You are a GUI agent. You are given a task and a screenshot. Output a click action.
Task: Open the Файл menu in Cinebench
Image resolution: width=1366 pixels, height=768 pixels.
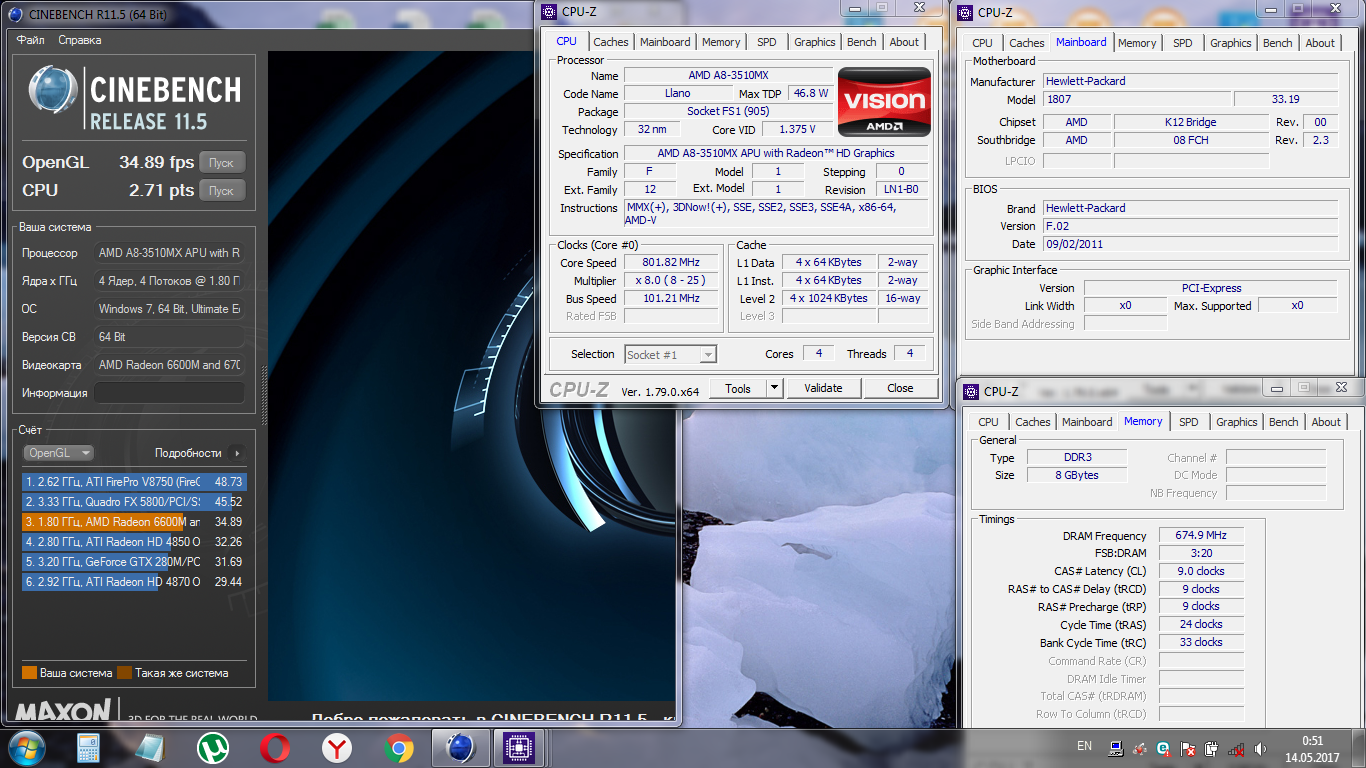(30, 40)
